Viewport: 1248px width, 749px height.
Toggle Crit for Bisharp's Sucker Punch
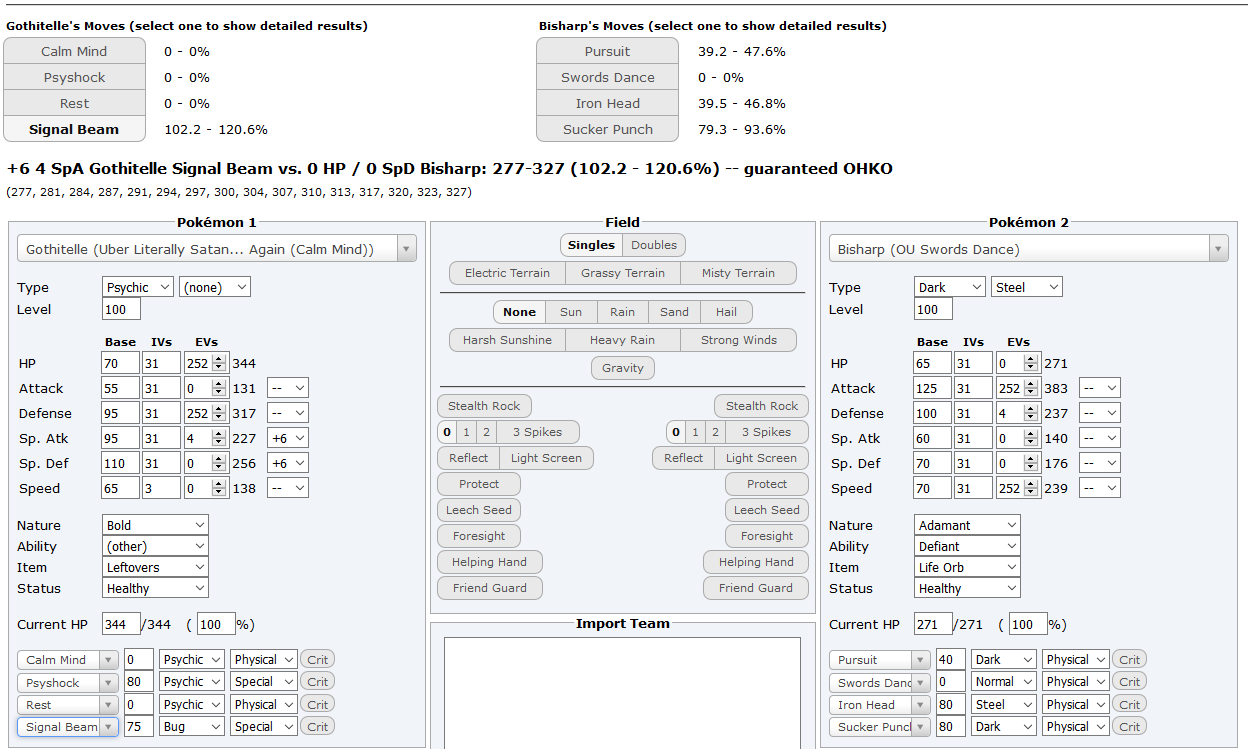1130,727
